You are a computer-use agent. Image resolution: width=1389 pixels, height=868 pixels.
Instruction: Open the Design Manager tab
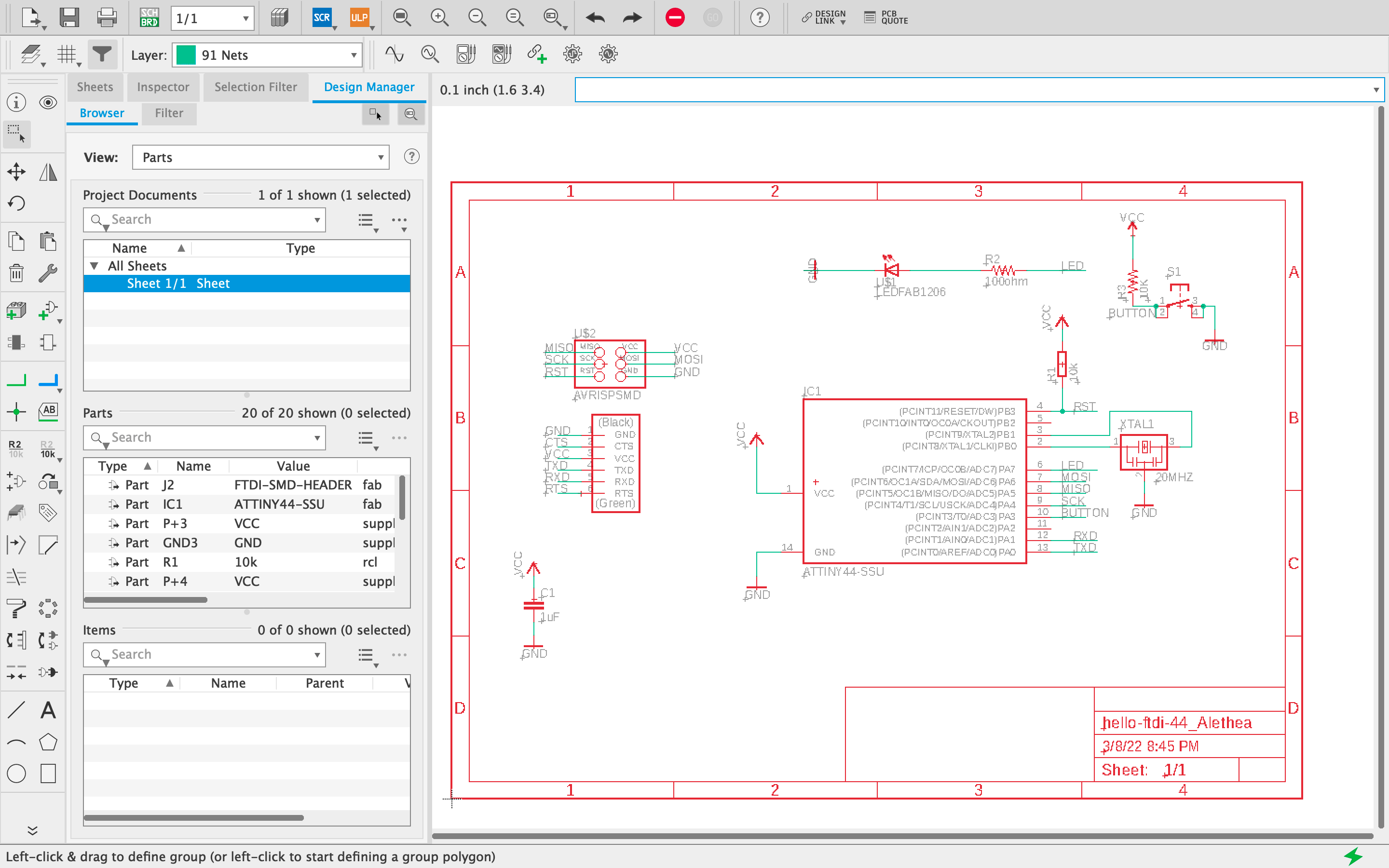click(369, 87)
